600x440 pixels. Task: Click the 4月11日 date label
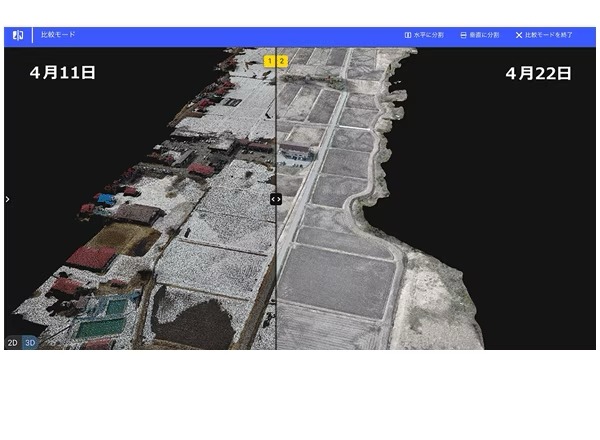pyautogui.click(x=62, y=74)
